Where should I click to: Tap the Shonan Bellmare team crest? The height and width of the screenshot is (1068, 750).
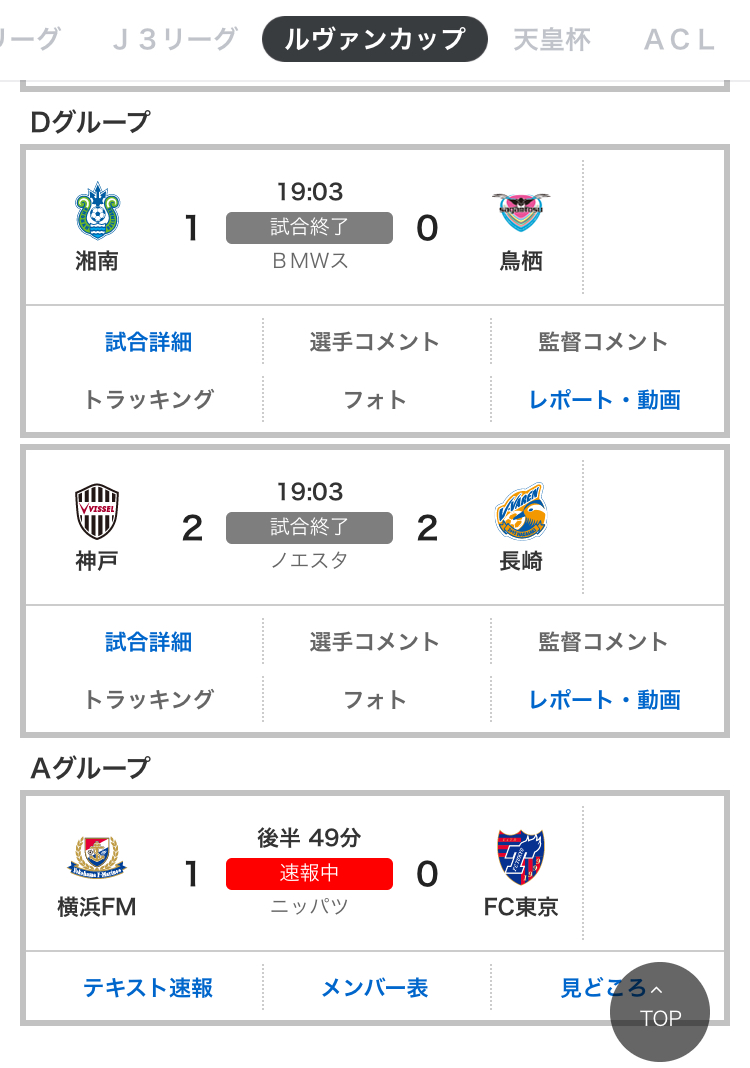click(97, 211)
